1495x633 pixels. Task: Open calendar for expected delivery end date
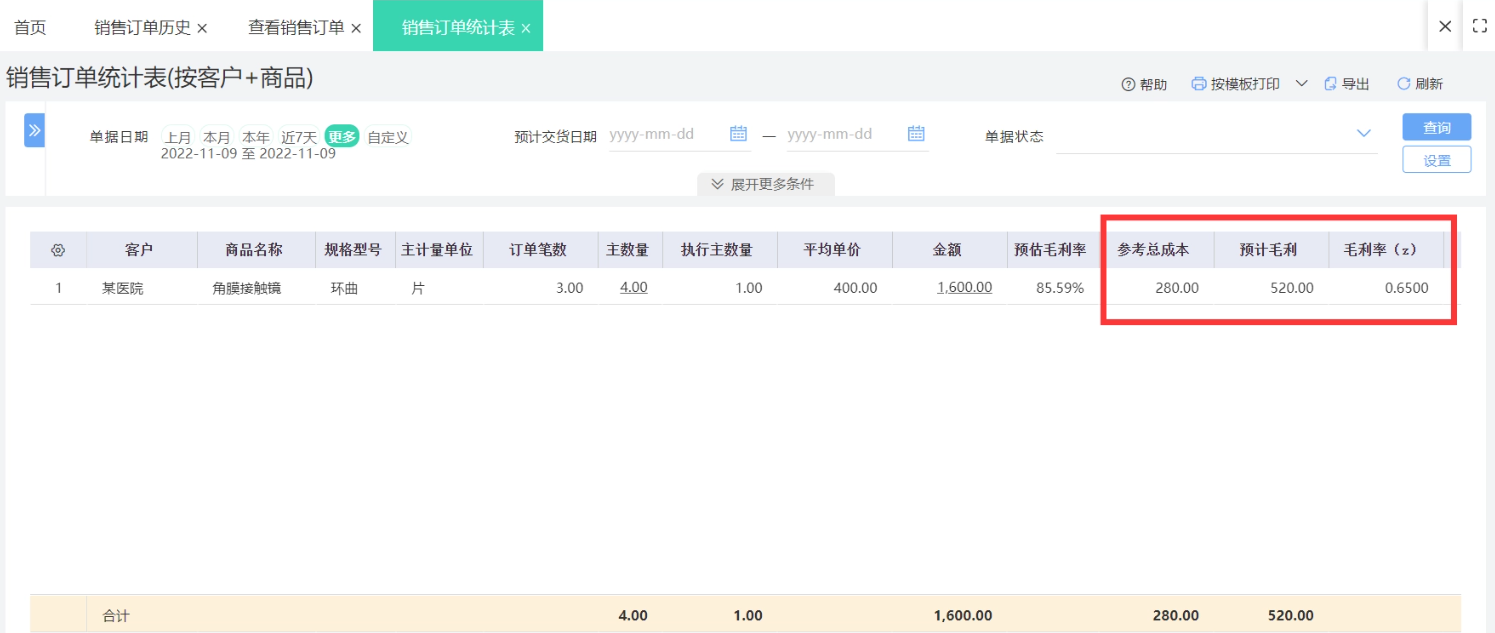tap(915, 134)
